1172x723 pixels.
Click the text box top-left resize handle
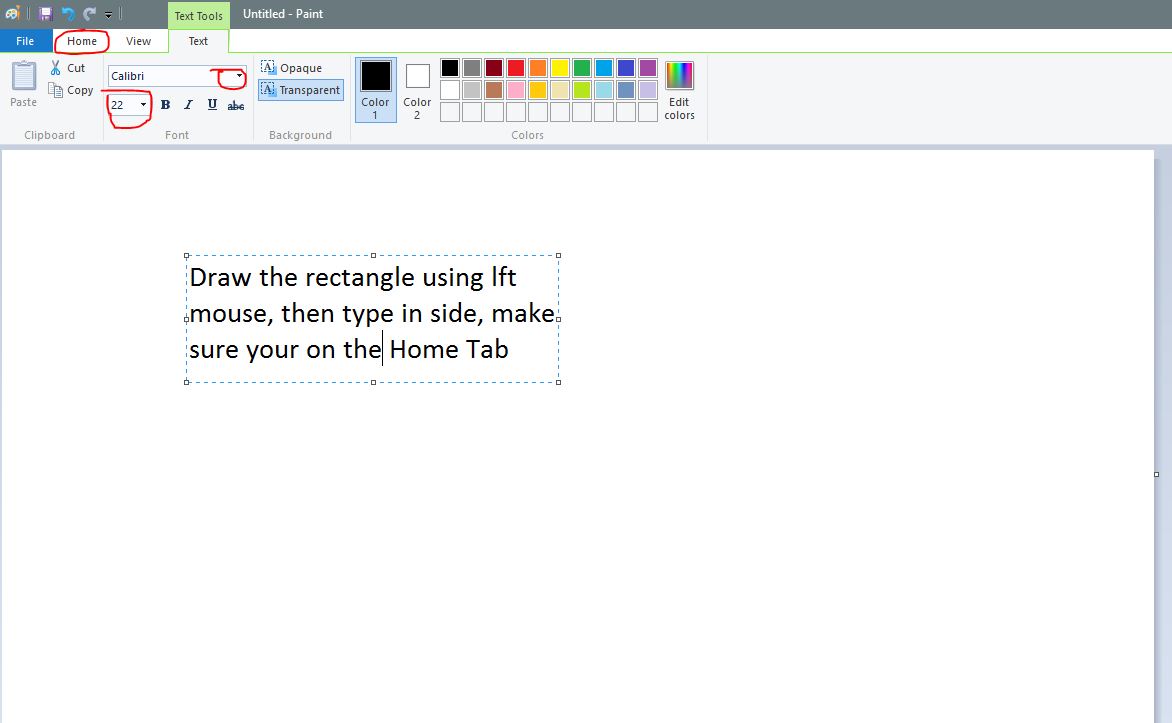click(x=186, y=256)
